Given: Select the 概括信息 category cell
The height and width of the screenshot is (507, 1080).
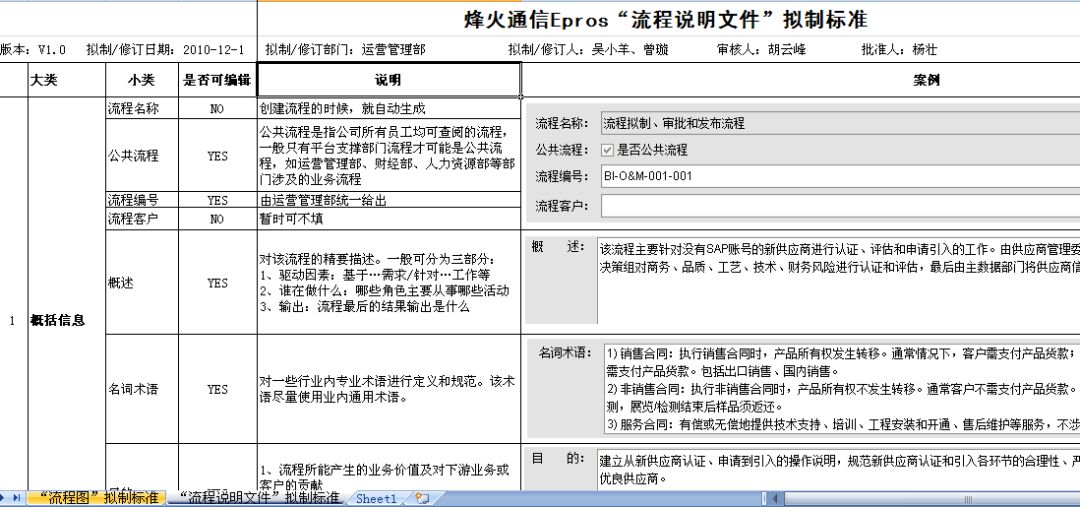Looking at the screenshot, I should [x=66, y=321].
